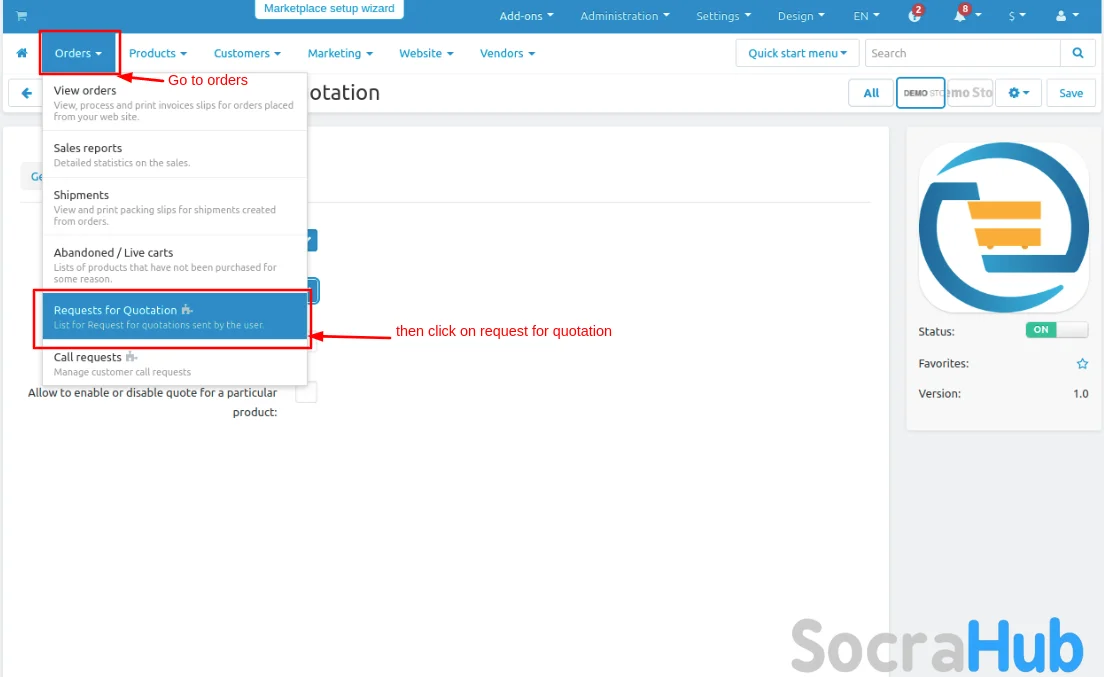Open the $ currency selector
1104x677 pixels.
pyautogui.click(x=1017, y=15)
